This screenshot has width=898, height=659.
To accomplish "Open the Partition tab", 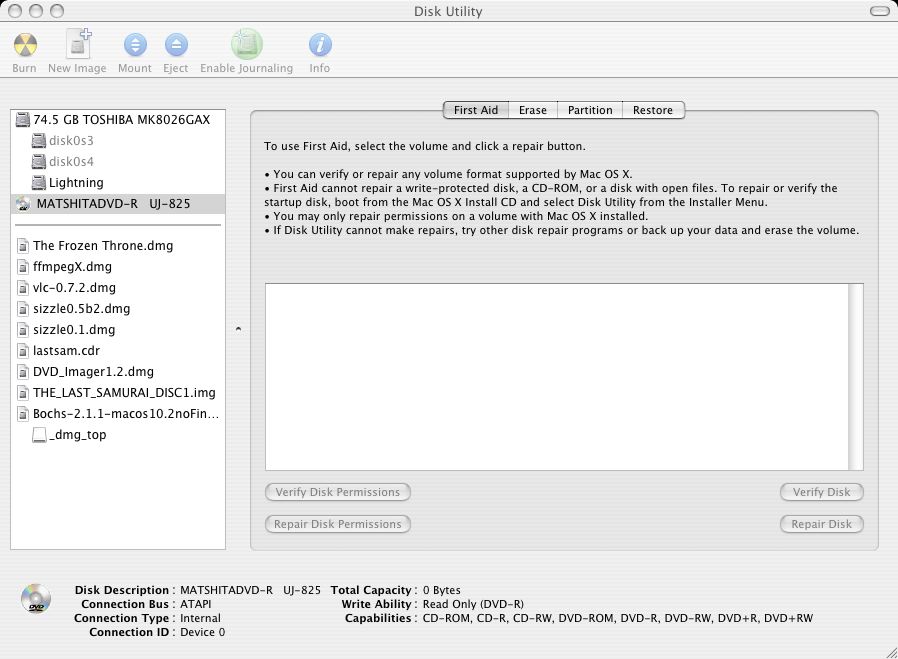I will tap(590, 110).
